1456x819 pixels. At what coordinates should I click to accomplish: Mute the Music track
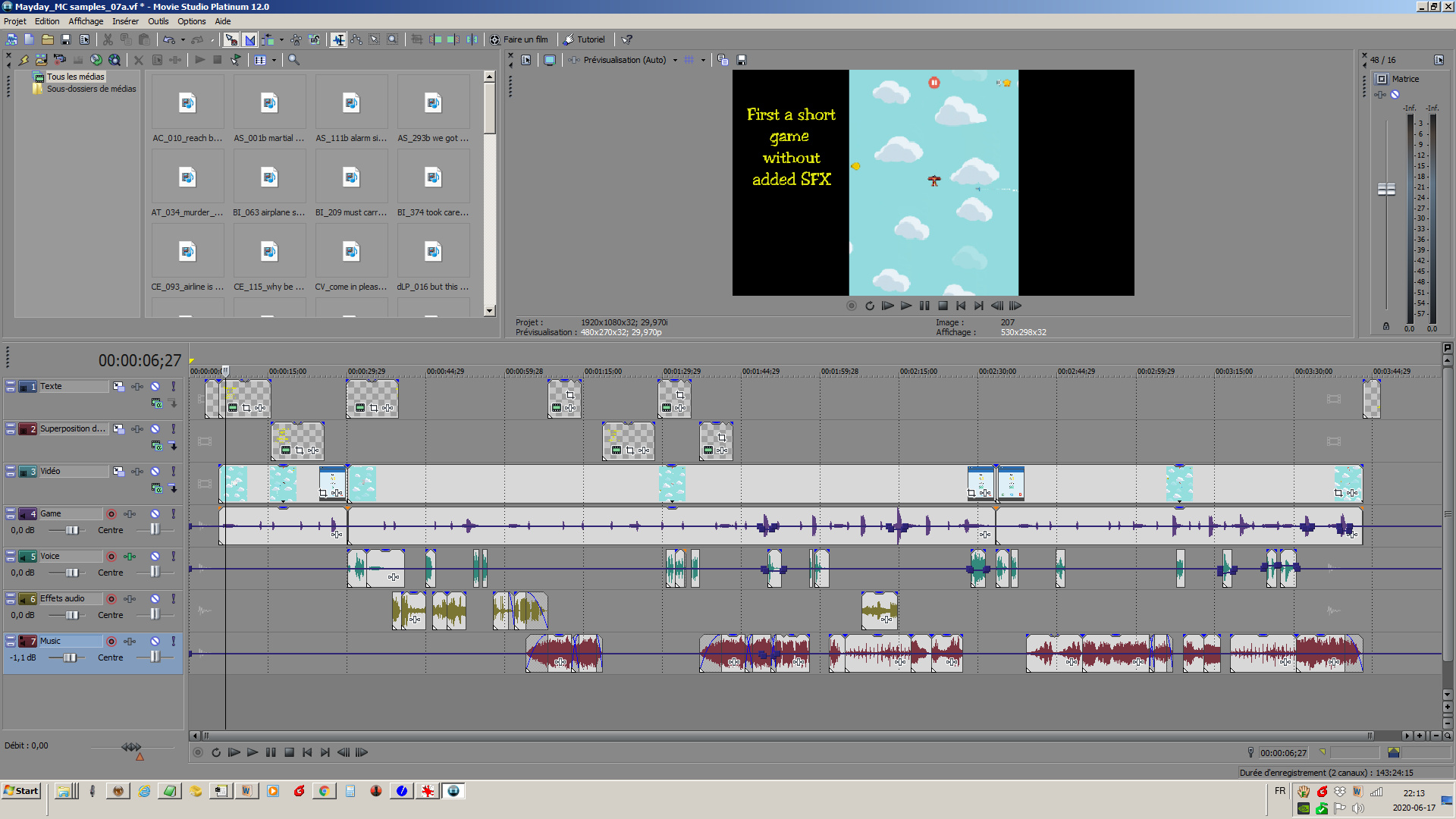155,642
